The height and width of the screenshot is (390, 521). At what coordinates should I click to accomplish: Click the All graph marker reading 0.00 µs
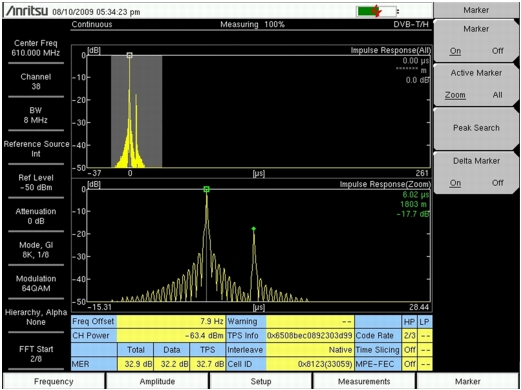point(416,61)
